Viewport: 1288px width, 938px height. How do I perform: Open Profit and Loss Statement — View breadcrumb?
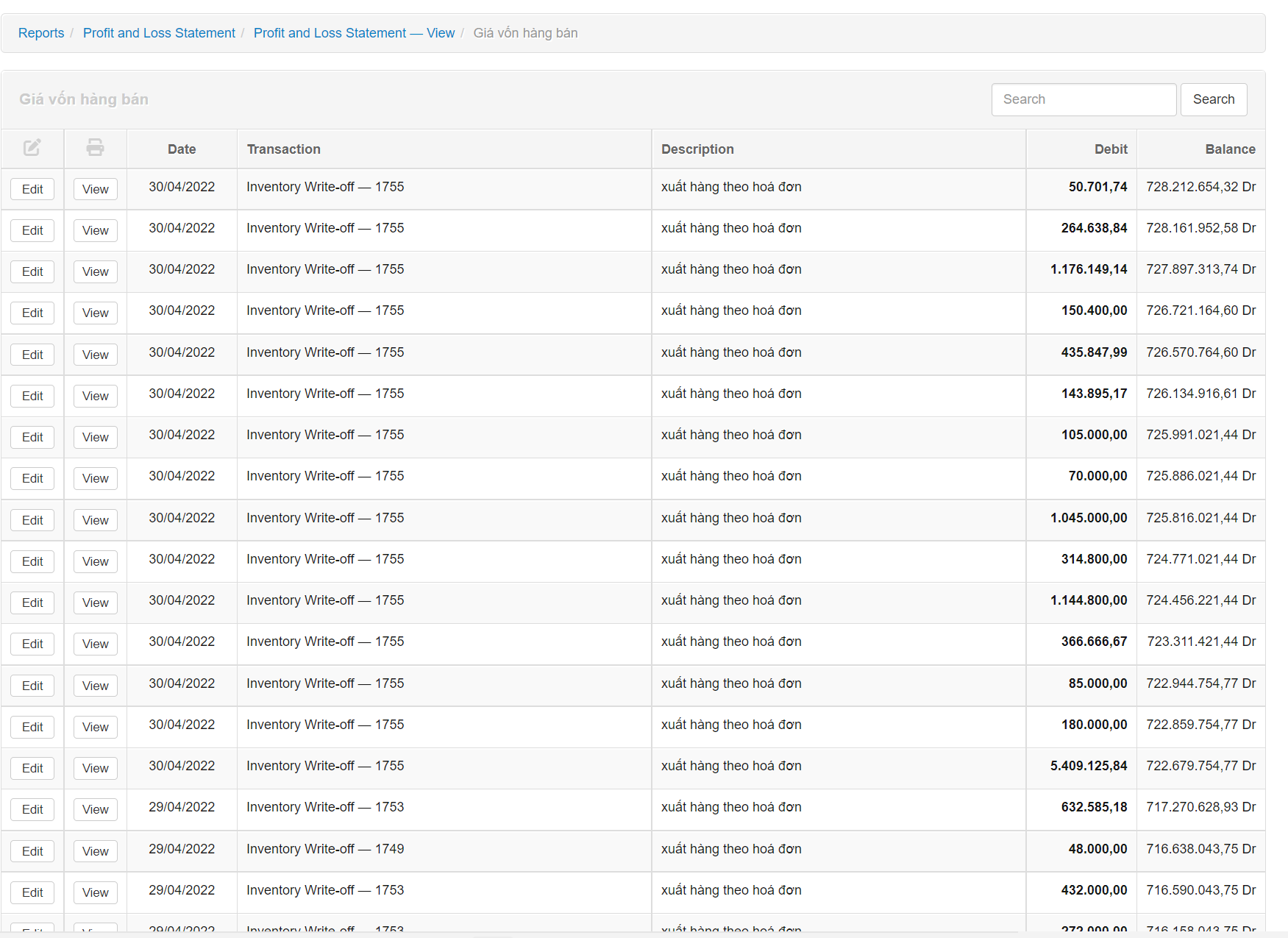click(x=354, y=33)
